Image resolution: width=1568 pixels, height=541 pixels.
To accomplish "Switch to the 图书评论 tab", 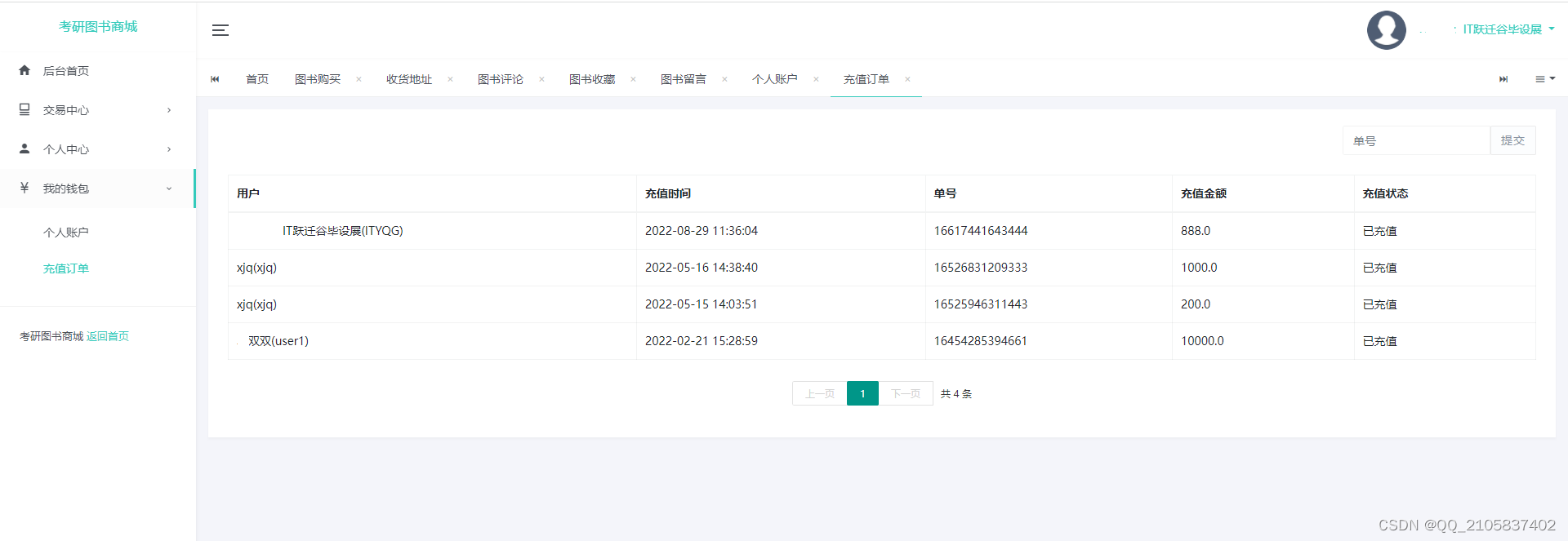I will 501,79.
